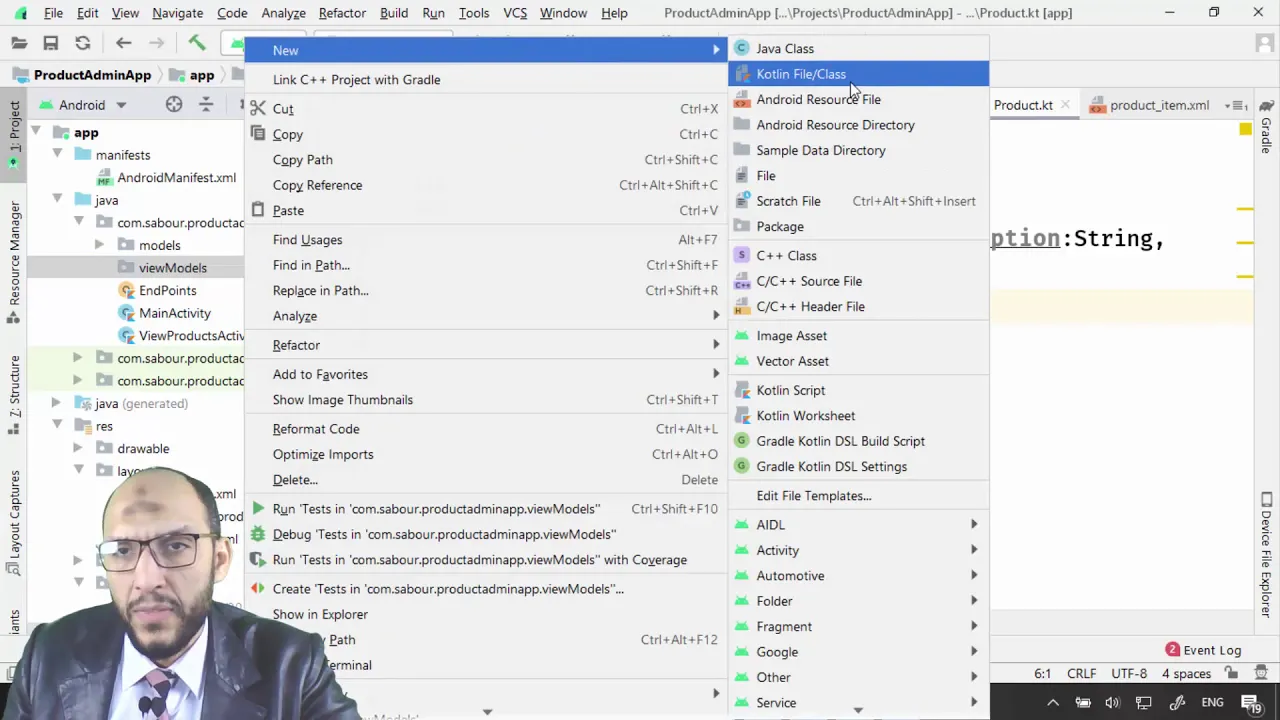Expand the models package node
This screenshot has width=1280, height=720.
click(99, 245)
